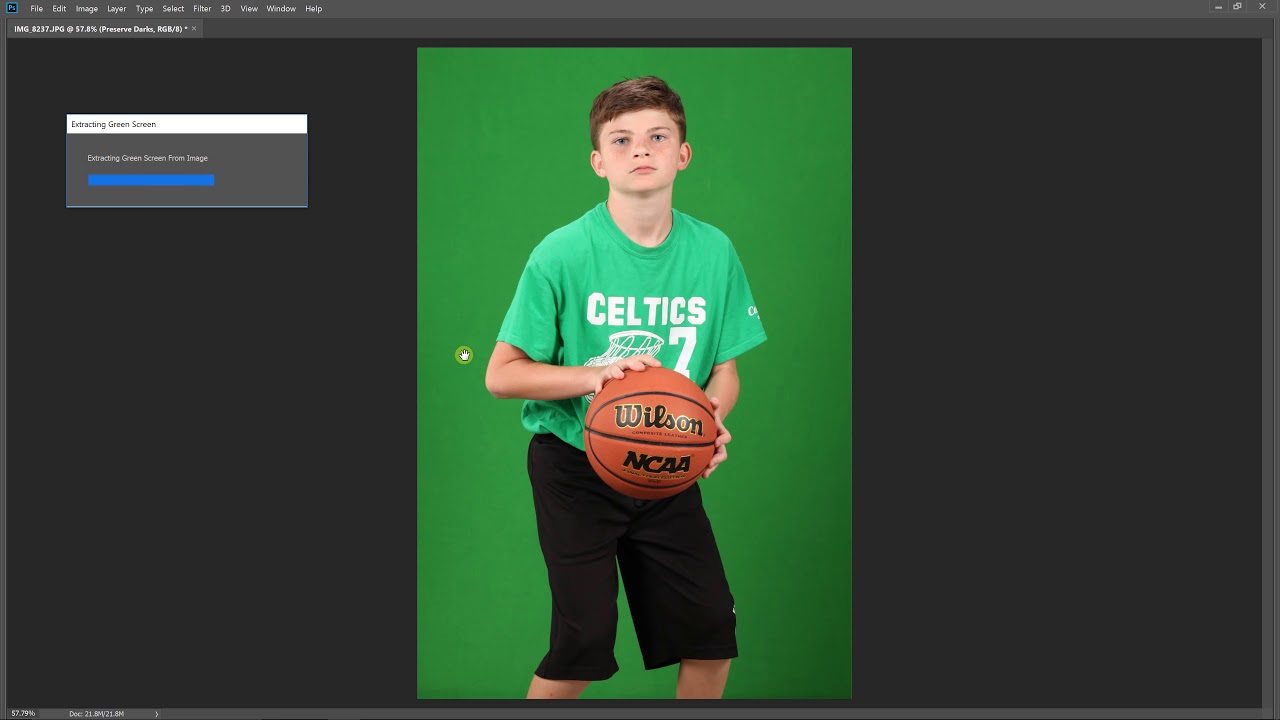This screenshot has width=1280, height=720.
Task: Open the File menu
Action: (36, 8)
